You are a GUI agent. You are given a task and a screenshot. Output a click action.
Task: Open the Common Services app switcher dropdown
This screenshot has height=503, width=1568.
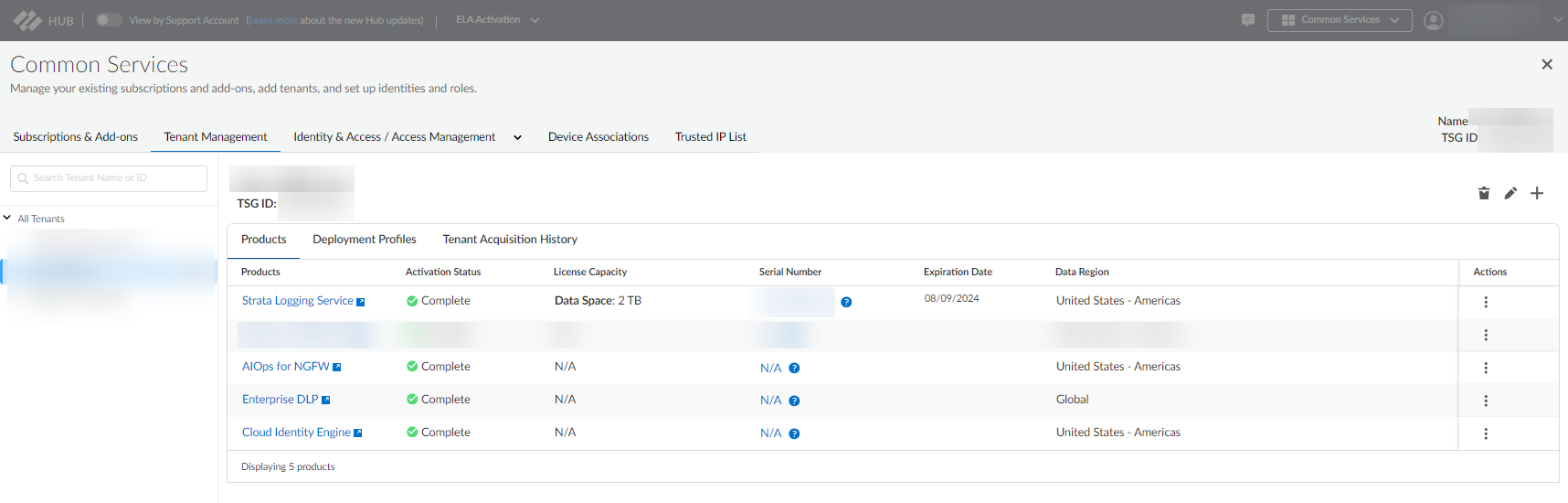[1340, 20]
